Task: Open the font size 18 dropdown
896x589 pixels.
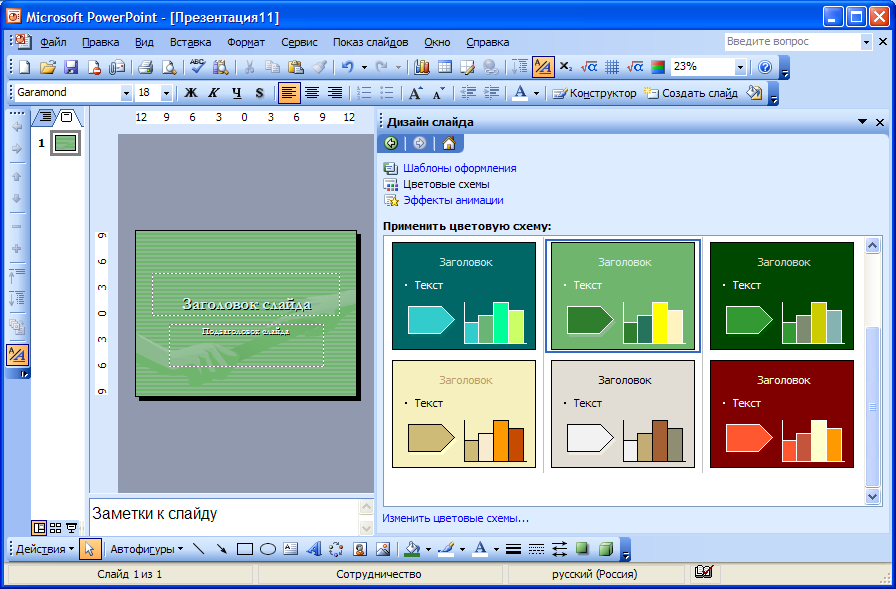Action: tap(166, 93)
